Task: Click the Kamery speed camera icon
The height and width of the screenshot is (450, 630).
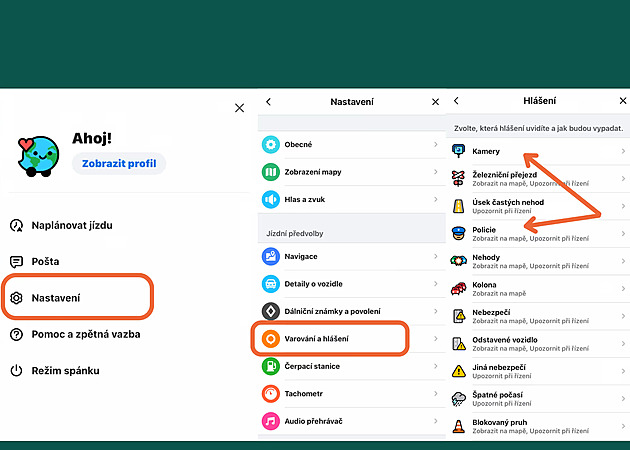Action: pyautogui.click(x=459, y=152)
